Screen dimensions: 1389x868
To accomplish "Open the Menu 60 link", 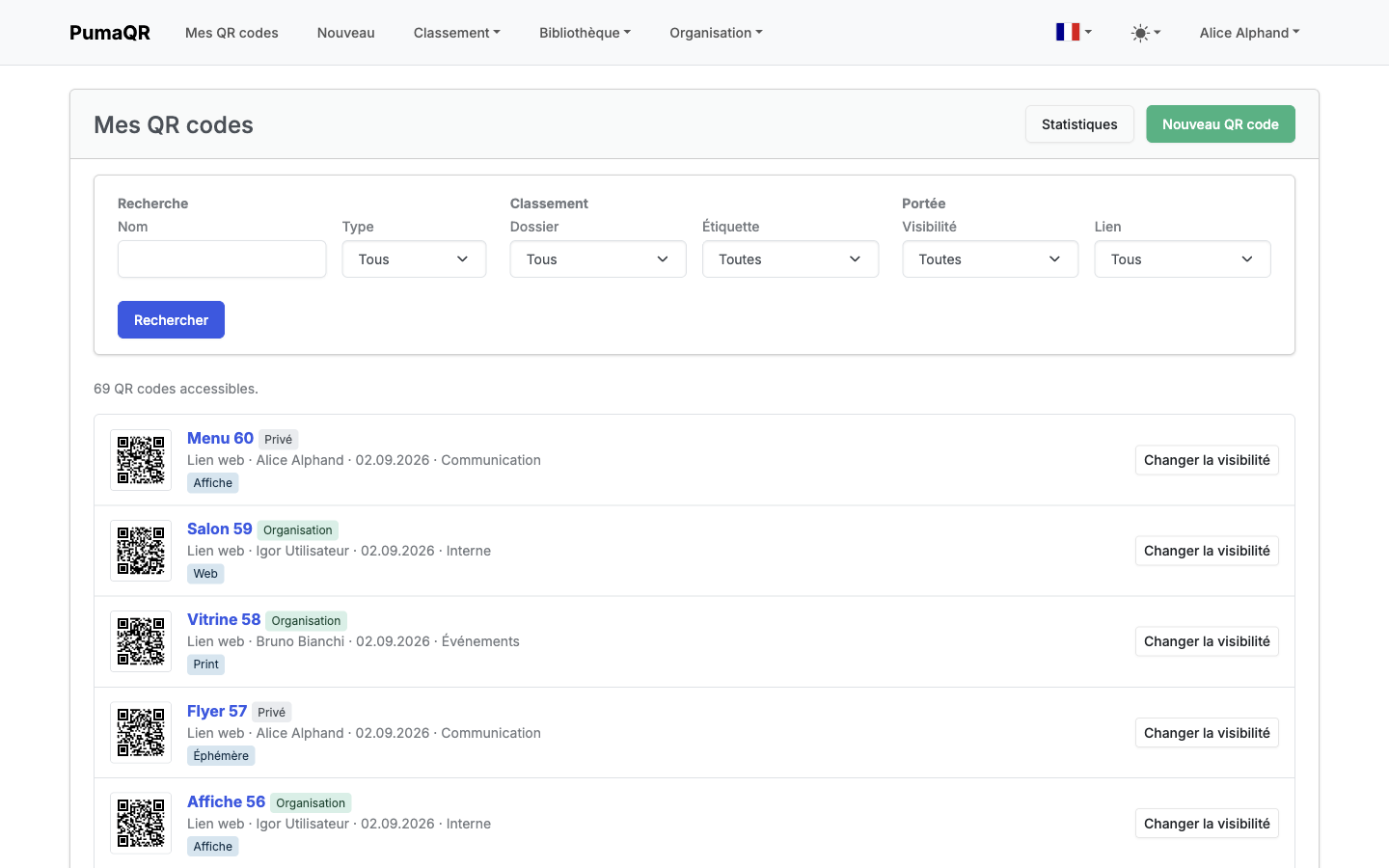I will click(x=220, y=438).
